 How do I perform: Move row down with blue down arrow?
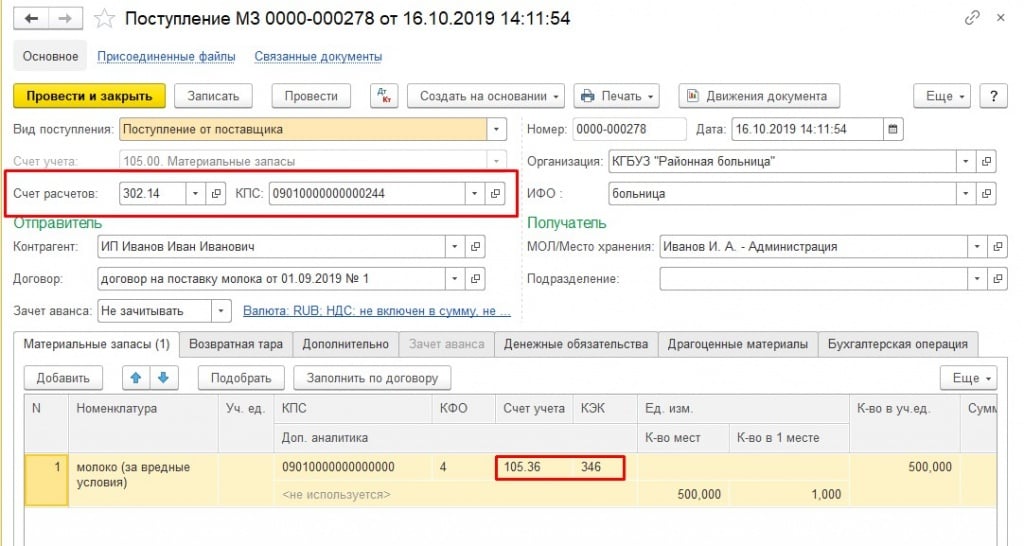(162, 378)
